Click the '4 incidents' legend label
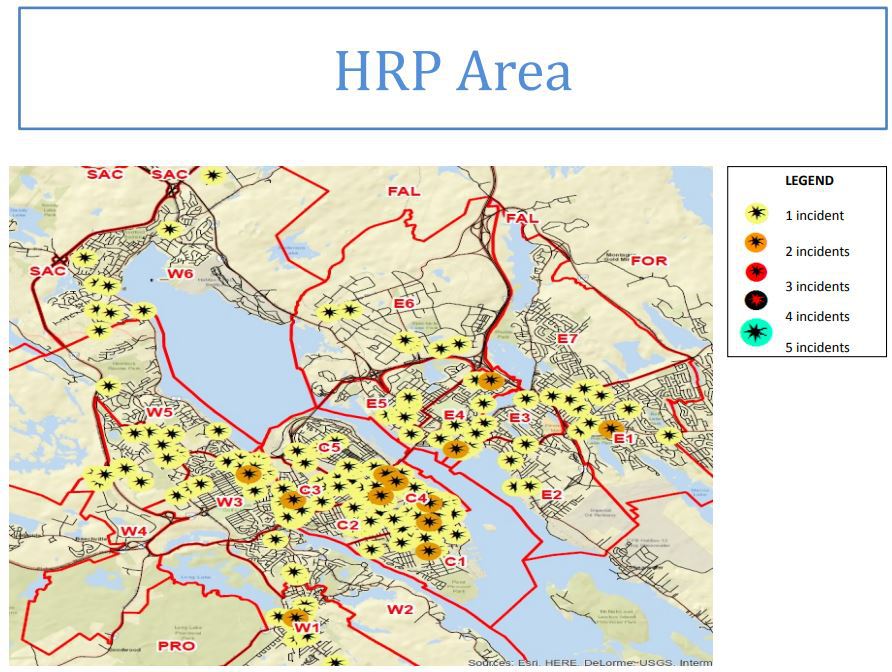This screenshot has height=672, width=892. 817,317
